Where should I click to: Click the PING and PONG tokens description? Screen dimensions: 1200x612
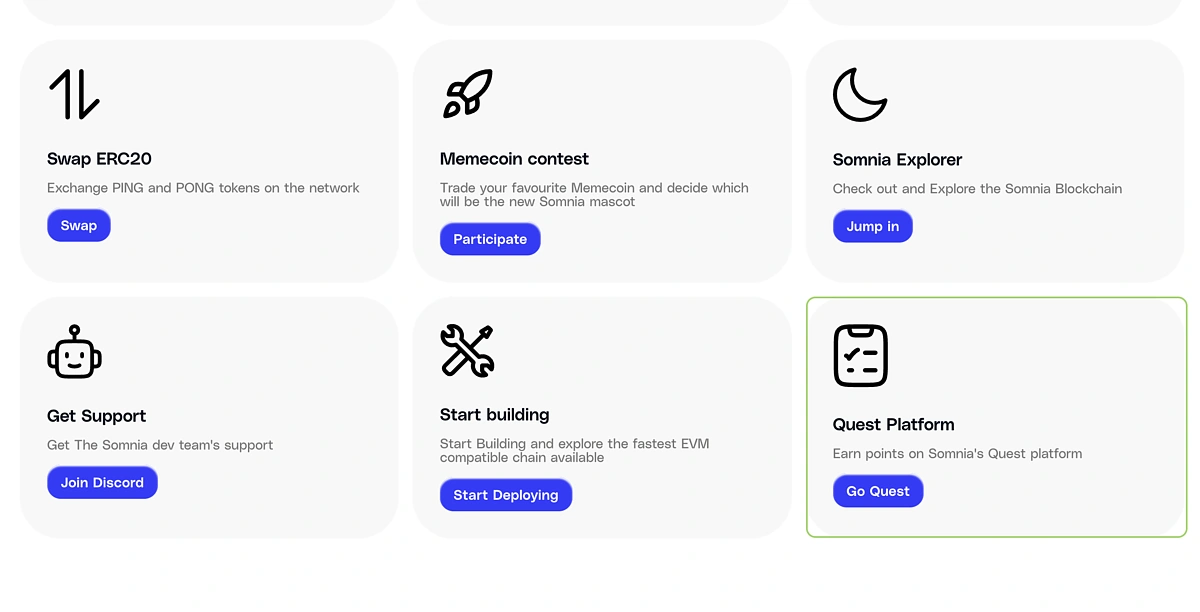tap(203, 188)
